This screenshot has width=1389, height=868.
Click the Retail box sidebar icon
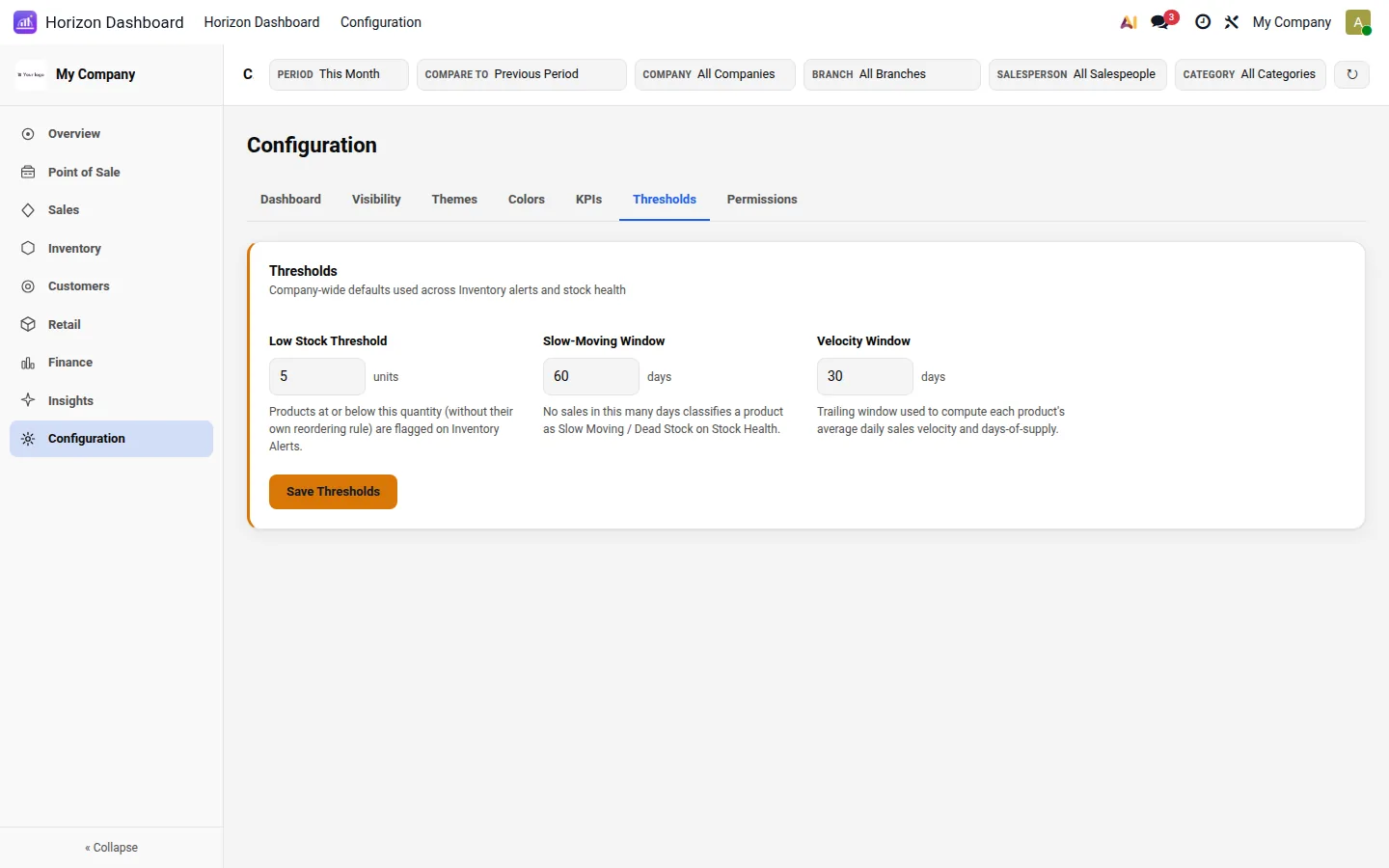click(x=28, y=324)
